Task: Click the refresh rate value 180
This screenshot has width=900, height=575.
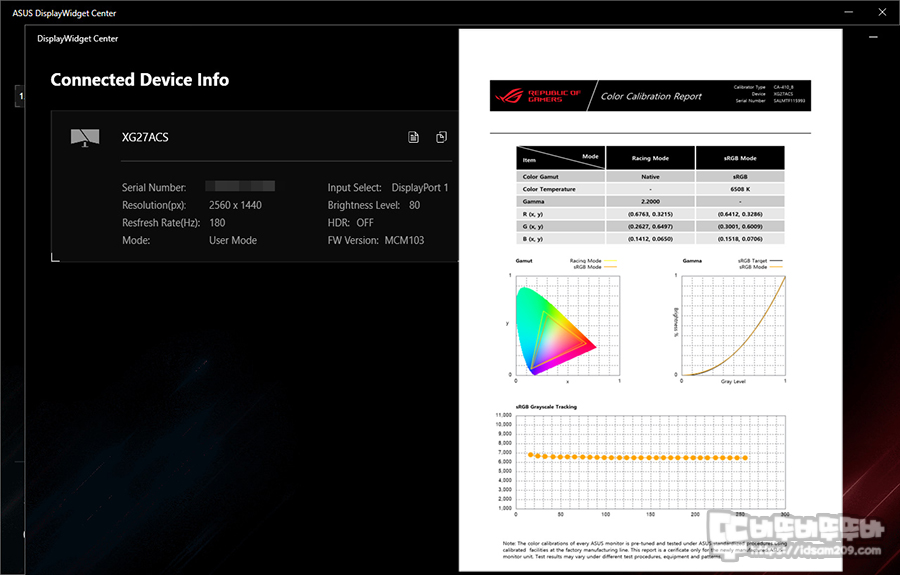Action: click(217, 223)
